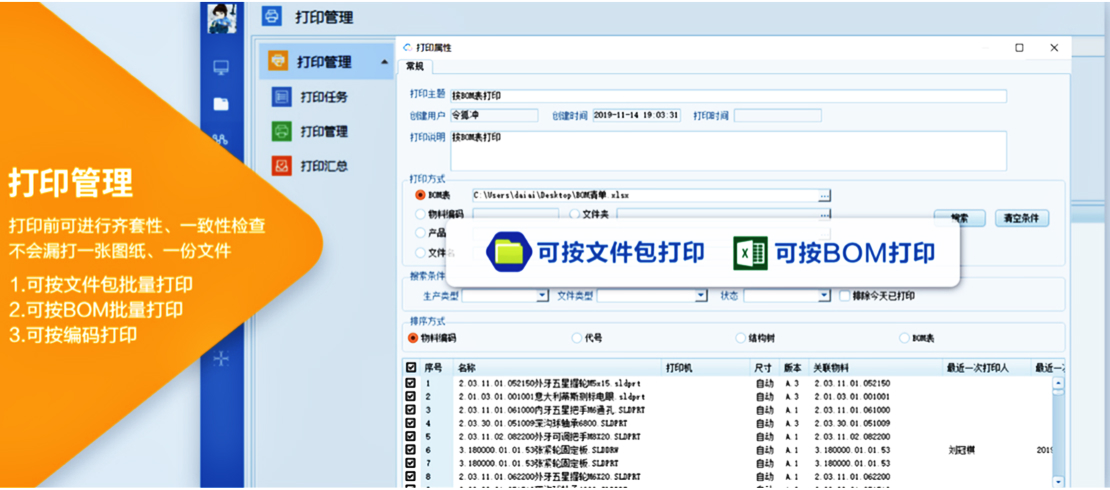Open the 状态 dropdown list
1110x490 pixels.
click(824, 296)
